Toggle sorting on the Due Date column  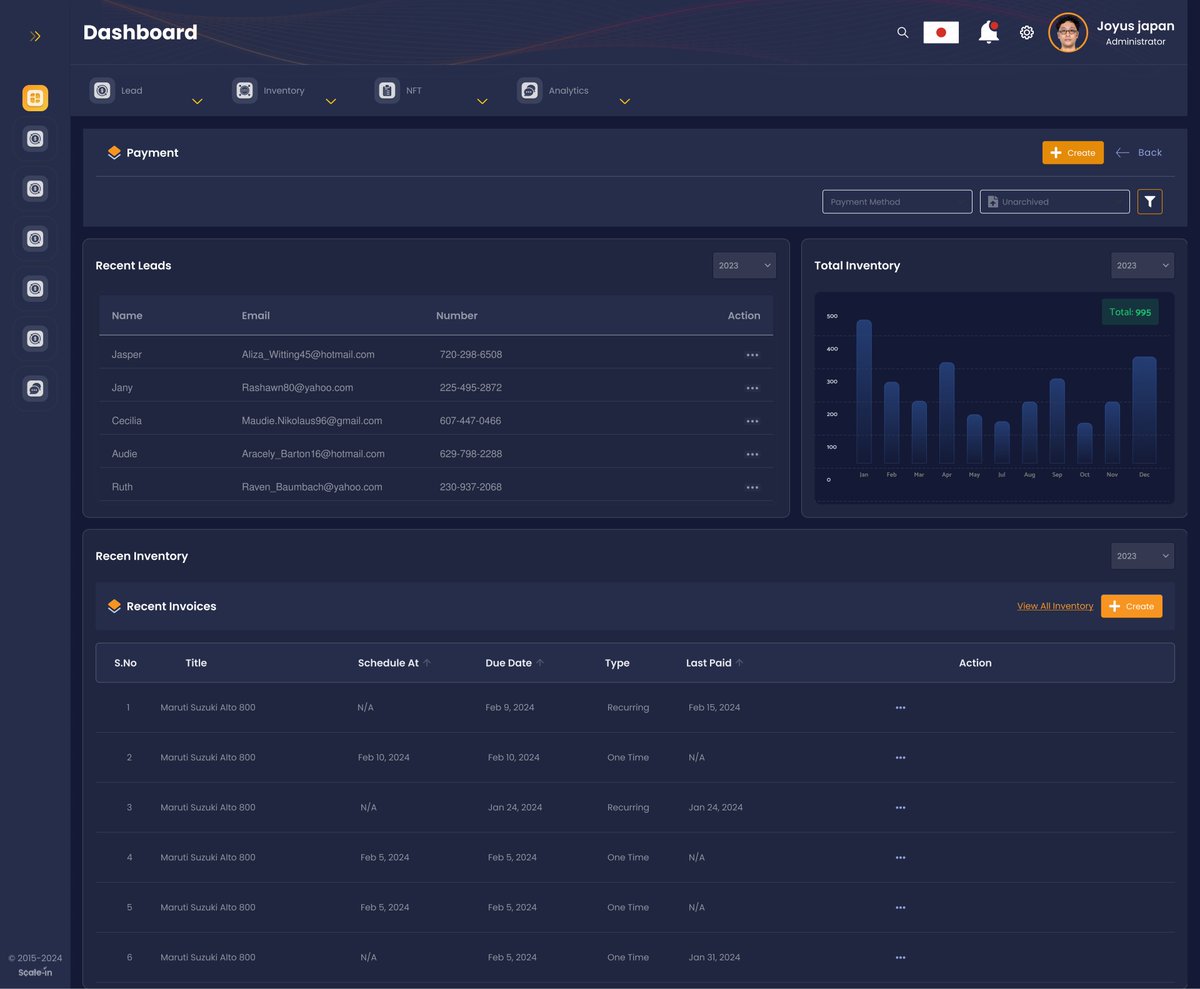point(541,661)
